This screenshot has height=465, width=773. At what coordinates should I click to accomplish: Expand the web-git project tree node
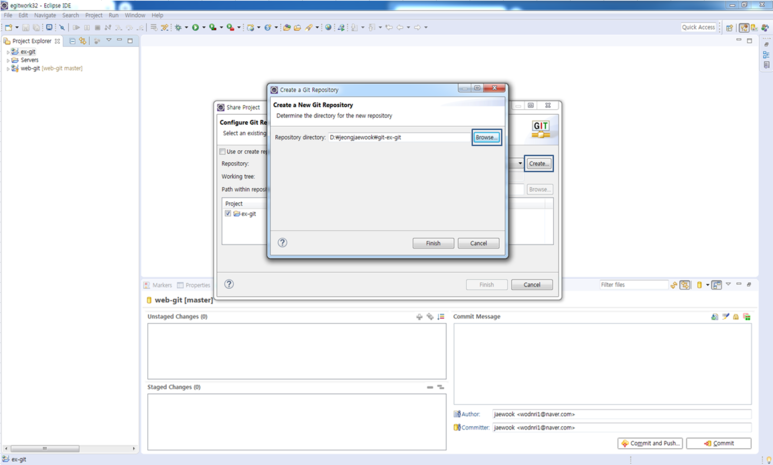click(7, 69)
